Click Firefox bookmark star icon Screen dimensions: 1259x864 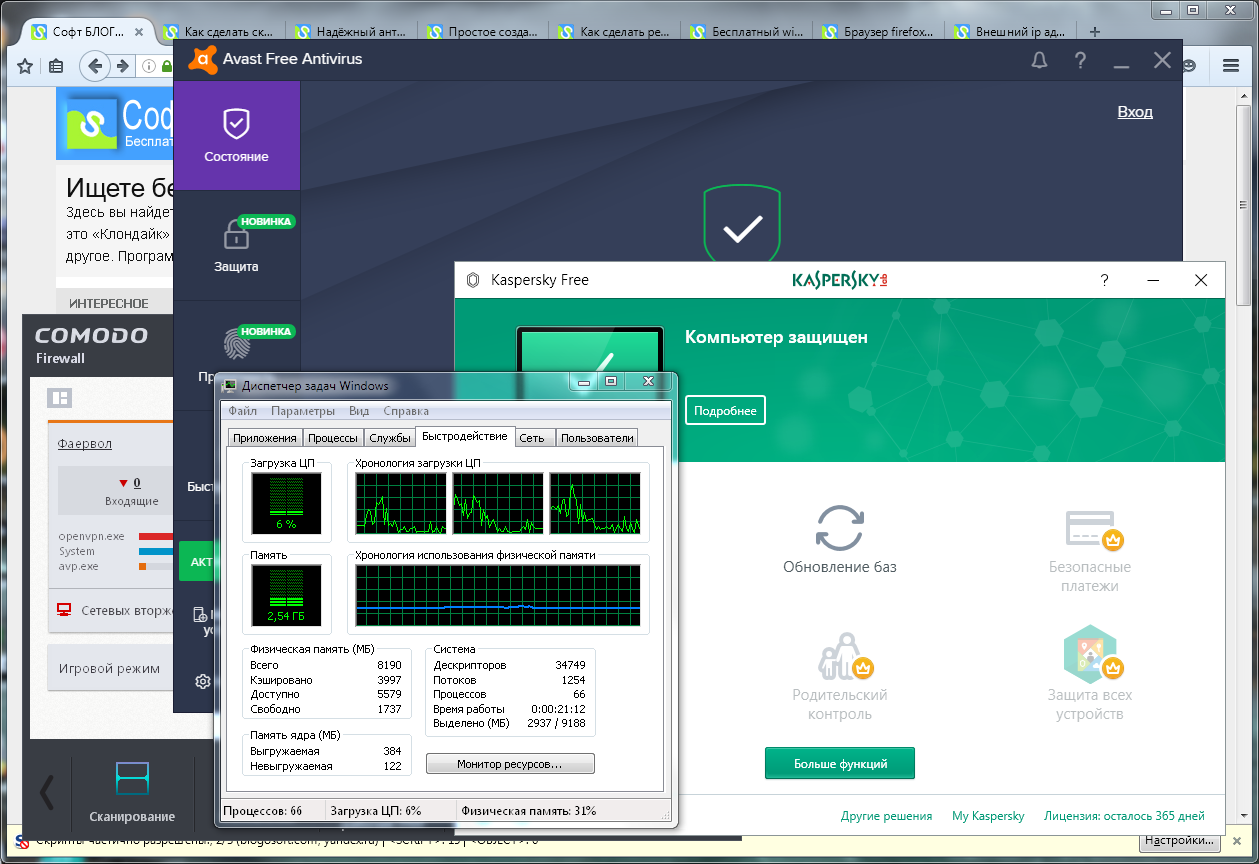[x=25, y=67]
